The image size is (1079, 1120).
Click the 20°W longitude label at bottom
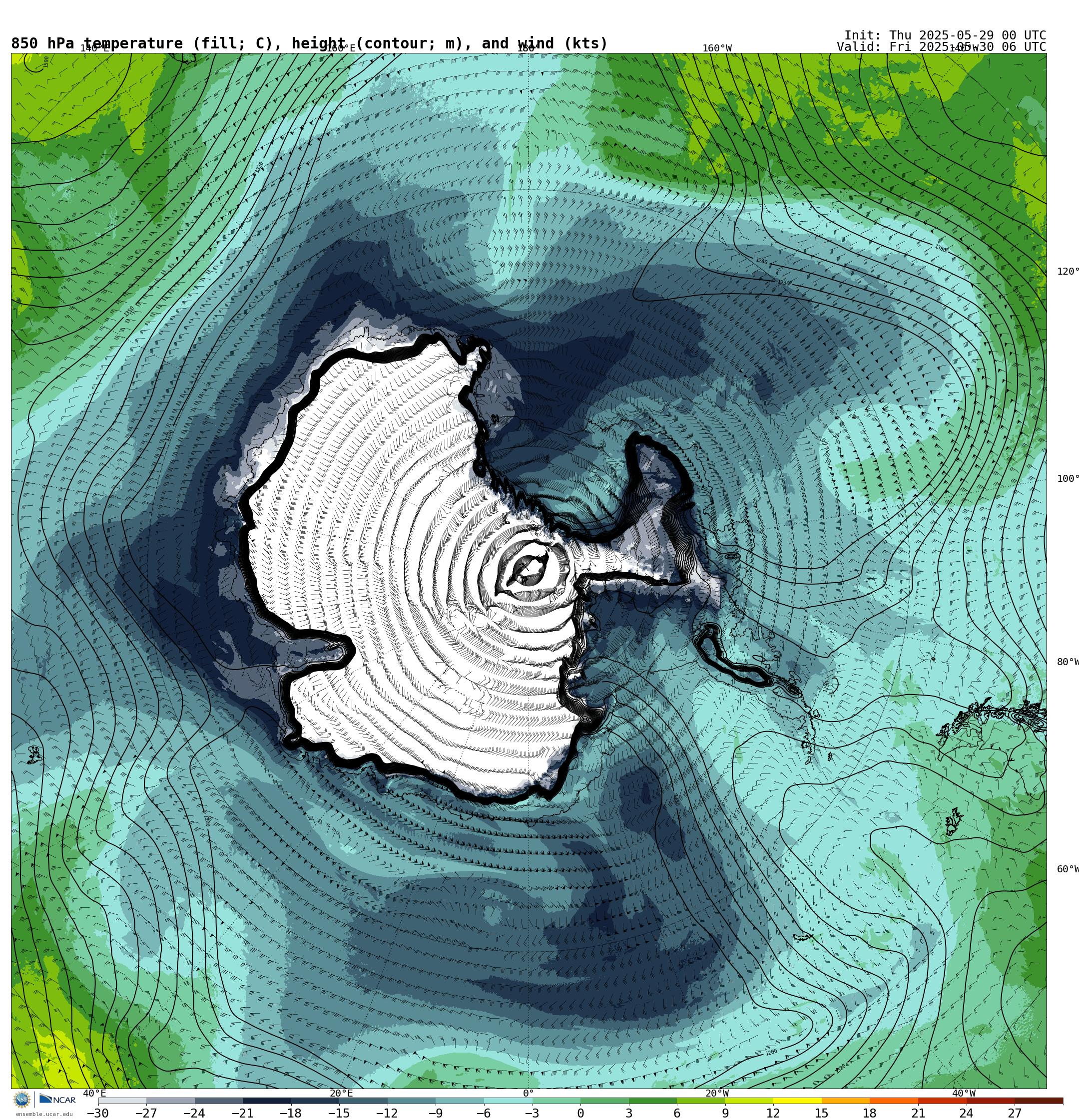click(x=717, y=1093)
